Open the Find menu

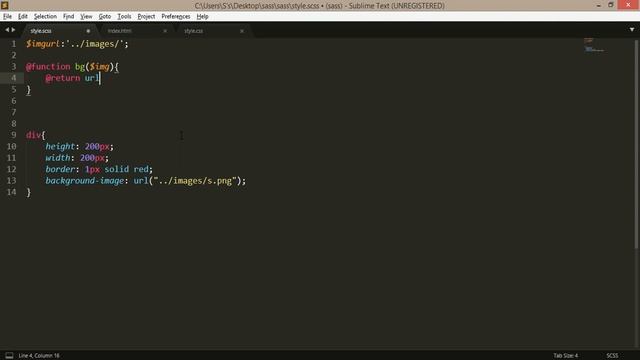[68, 16]
